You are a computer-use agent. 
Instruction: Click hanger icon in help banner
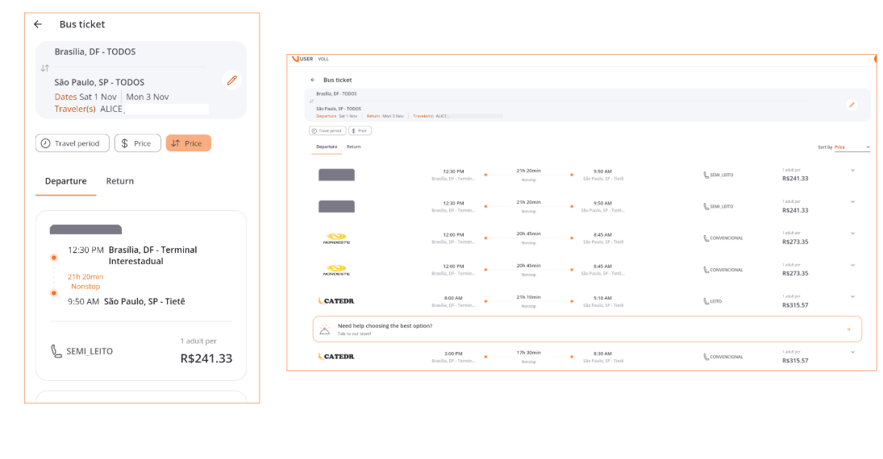pyautogui.click(x=324, y=329)
